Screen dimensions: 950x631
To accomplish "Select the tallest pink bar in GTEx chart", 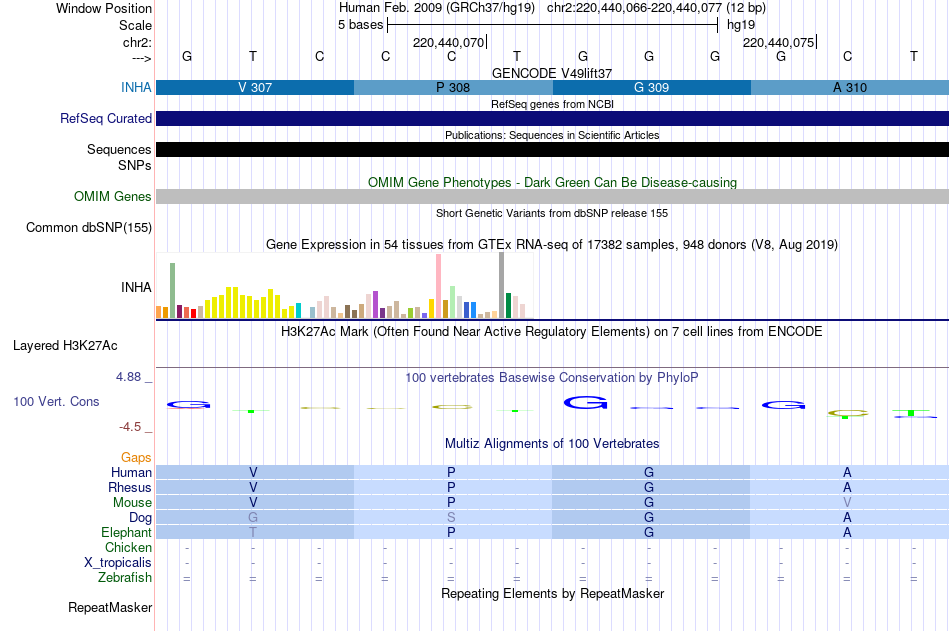I will pyautogui.click(x=439, y=286).
